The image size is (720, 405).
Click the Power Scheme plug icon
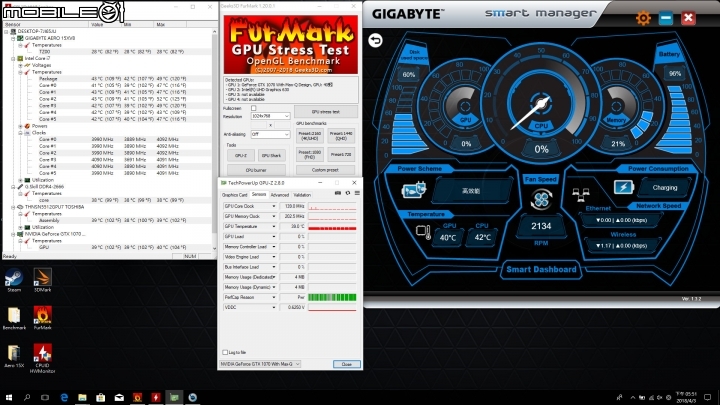click(414, 190)
